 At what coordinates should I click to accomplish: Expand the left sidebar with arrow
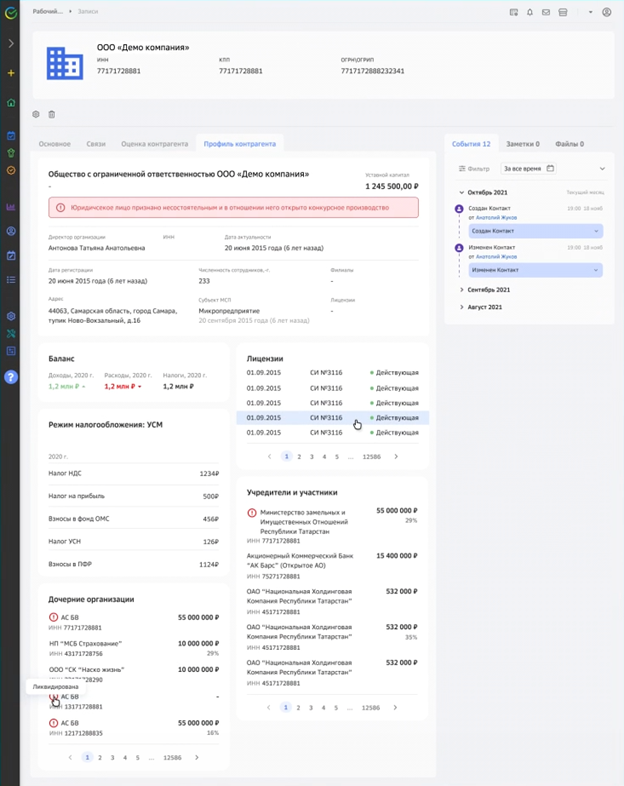tap(11, 44)
